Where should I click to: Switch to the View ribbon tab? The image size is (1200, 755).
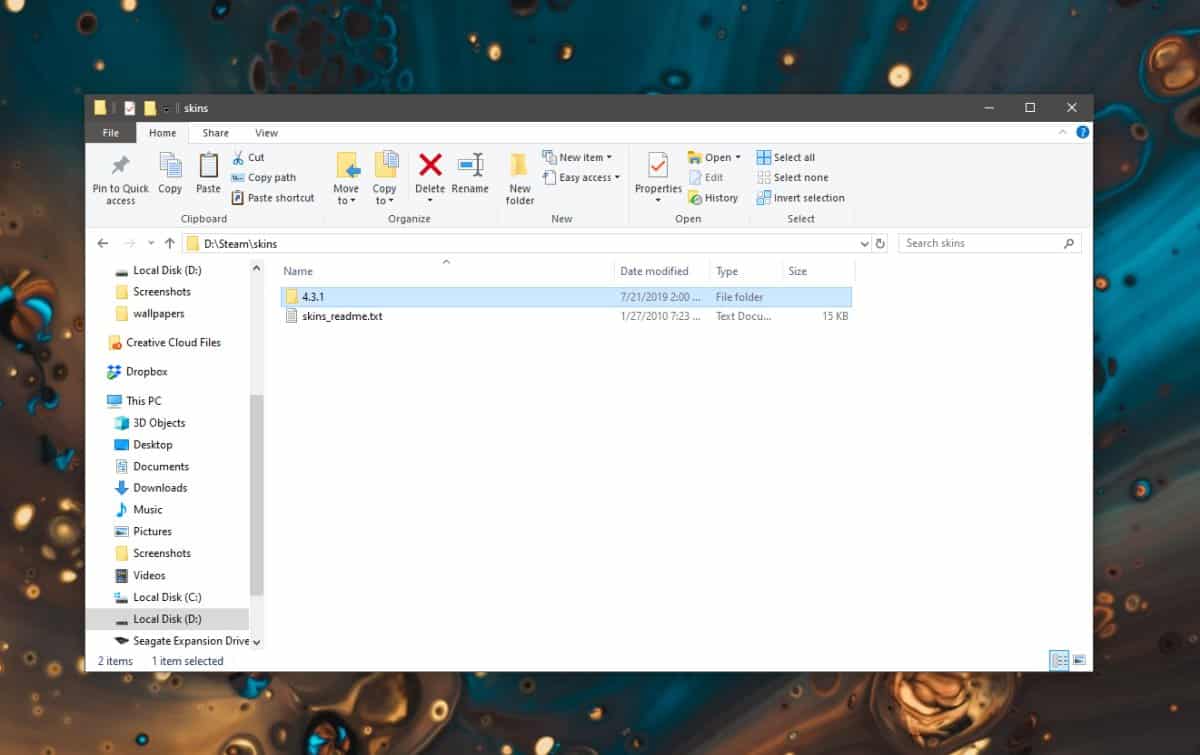[266, 132]
